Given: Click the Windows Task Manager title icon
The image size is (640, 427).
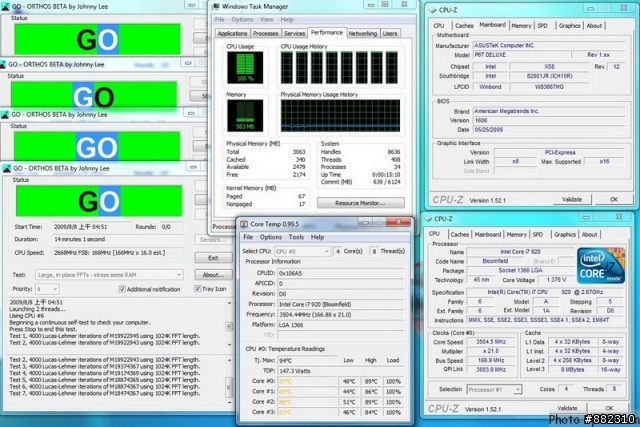Looking at the screenshot, I should [x=216, y=7].
